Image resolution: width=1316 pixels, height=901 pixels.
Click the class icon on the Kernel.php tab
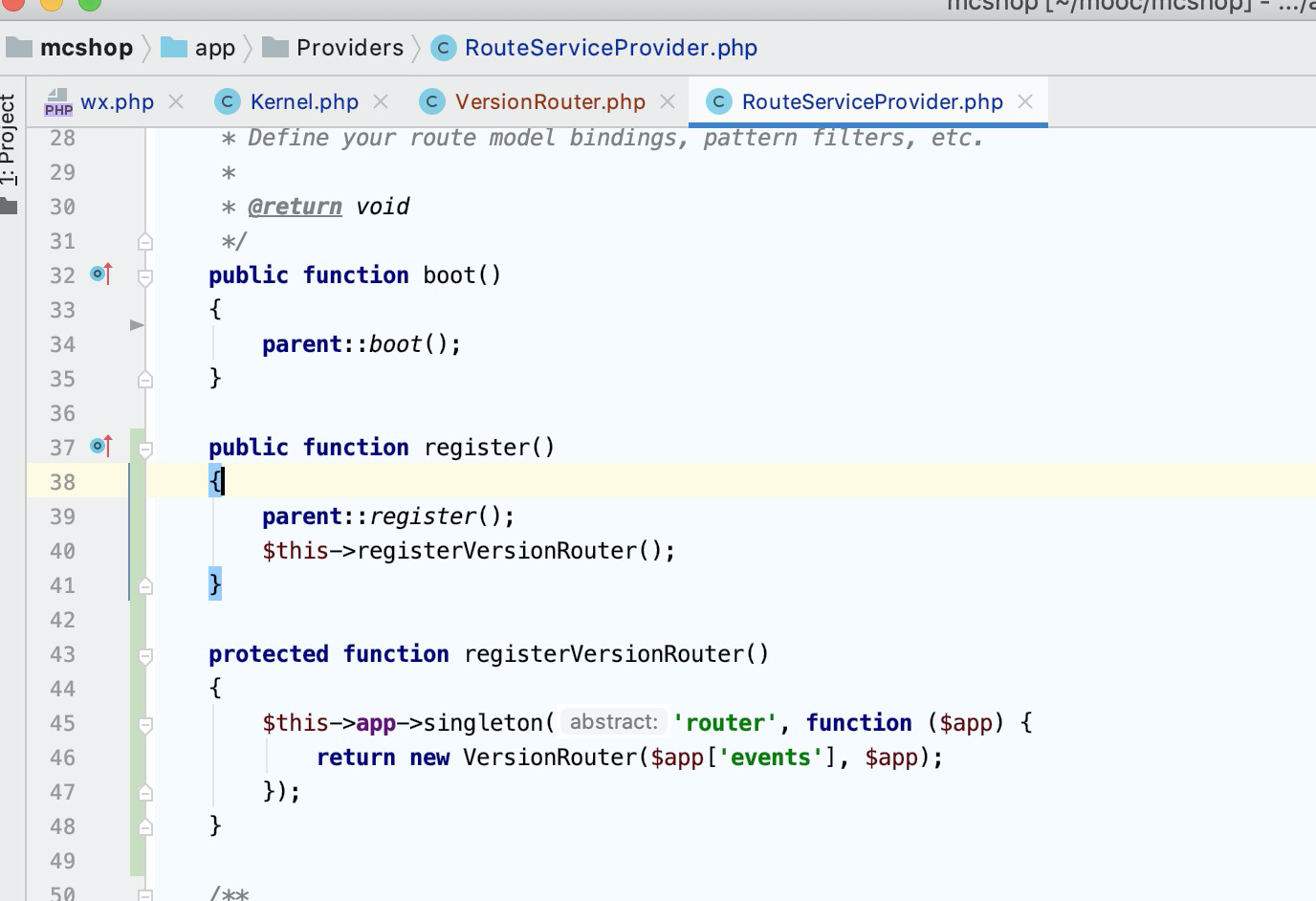(227, 101)
